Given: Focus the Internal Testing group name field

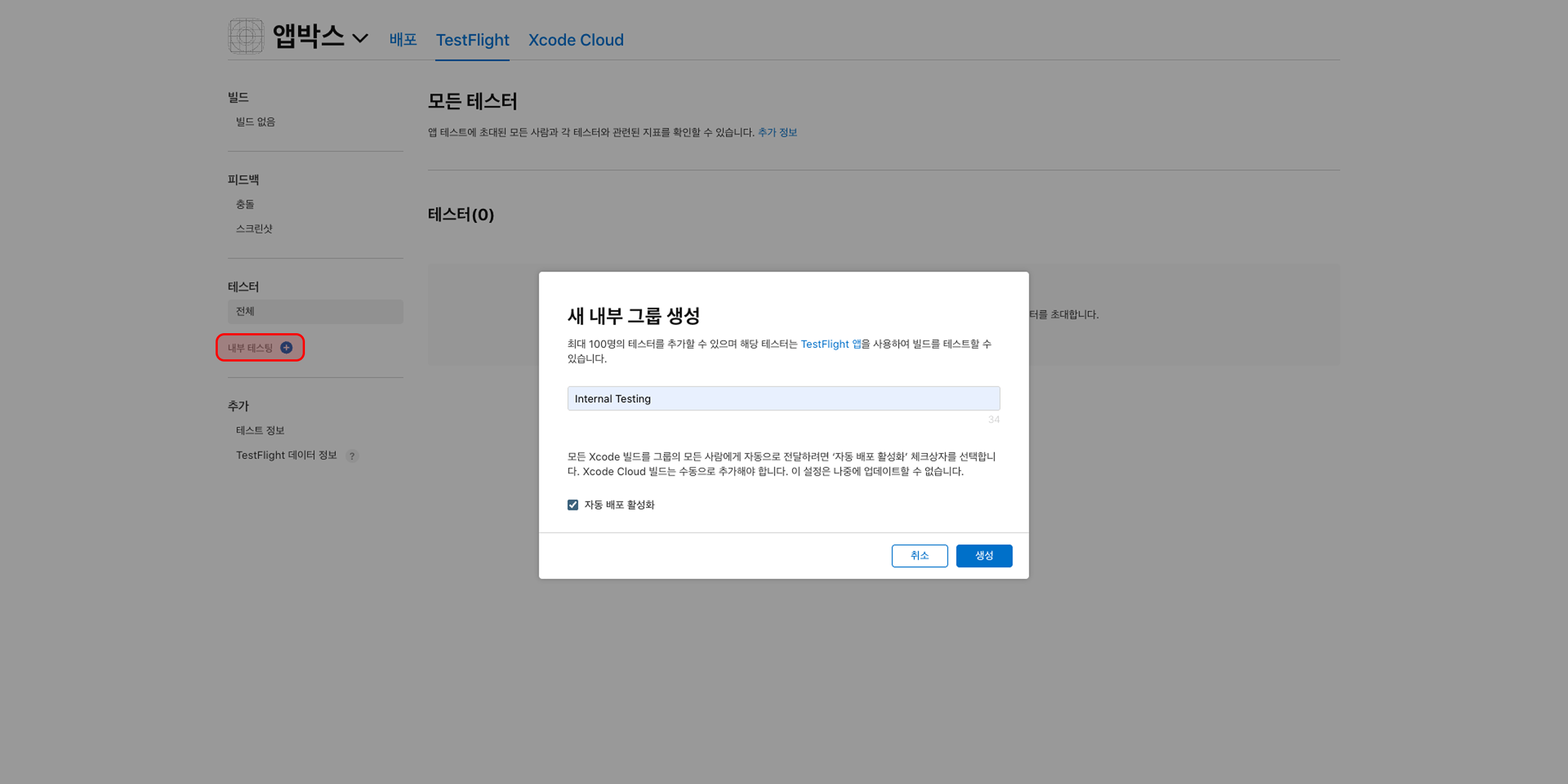Looking at the screenshot, I should [x=783, y=399].
